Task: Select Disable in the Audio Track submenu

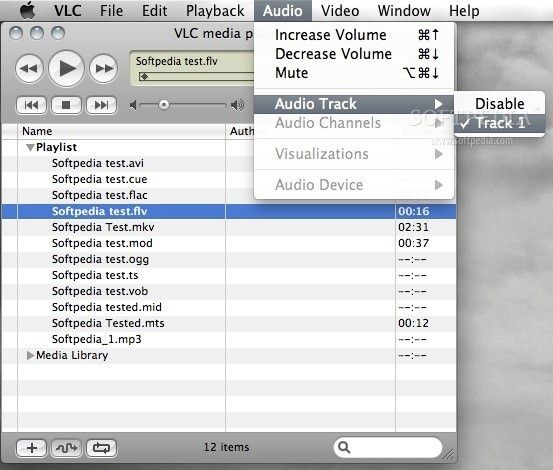Action: tap(499, 104)
